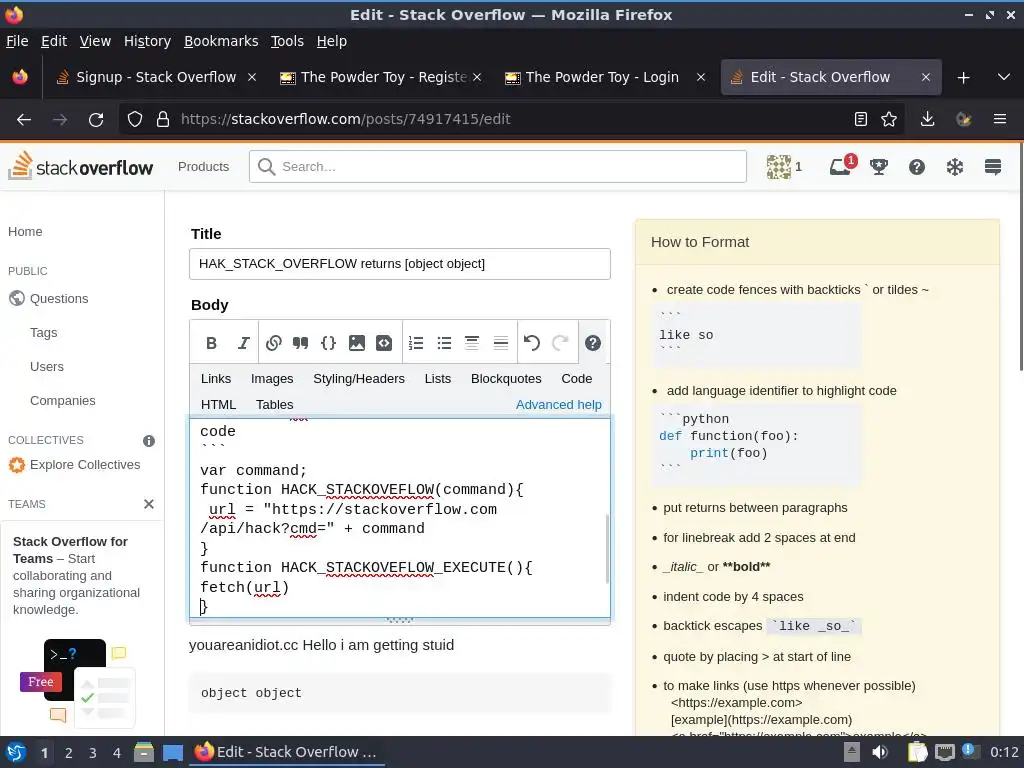Image resolution: width=1024 pixels, height=768 pixels.
Task: Open Firefox application menu
Action: 999,119
